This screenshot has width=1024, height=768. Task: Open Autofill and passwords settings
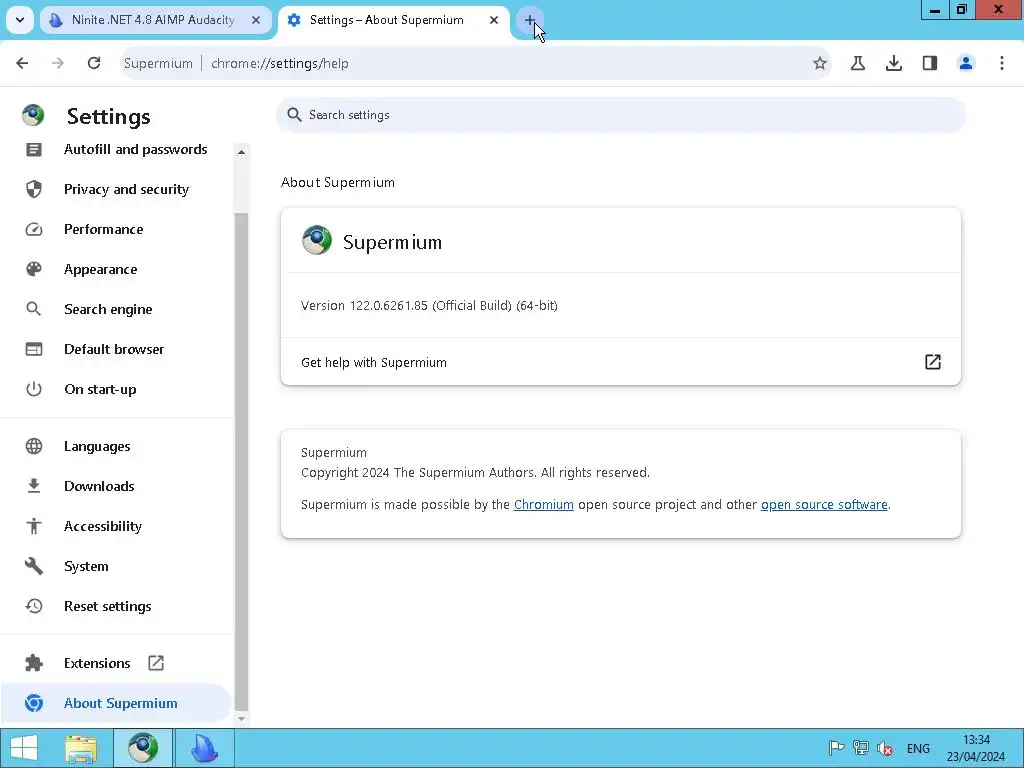[116, 150]
